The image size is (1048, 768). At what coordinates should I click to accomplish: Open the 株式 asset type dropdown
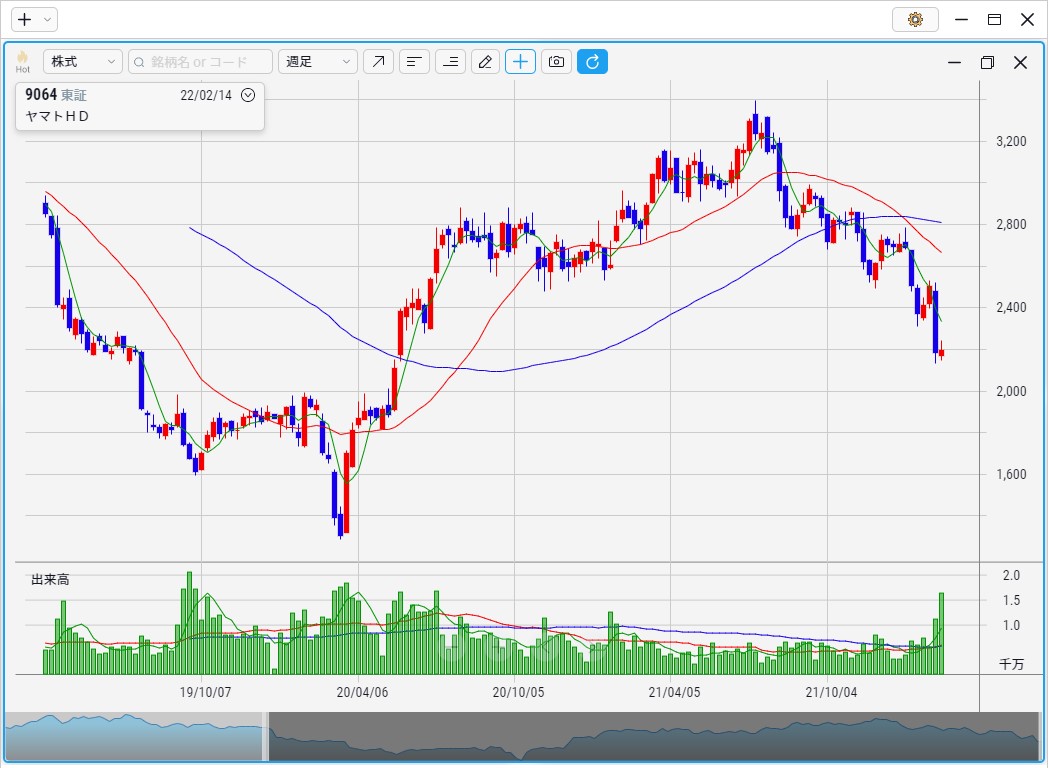point(83,62)
